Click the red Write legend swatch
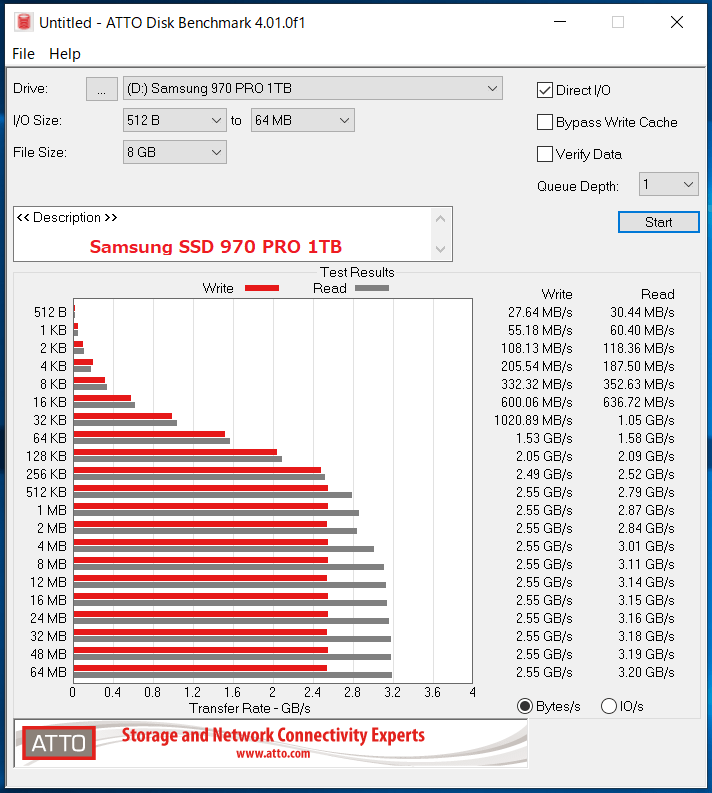The image size is (712, 793). pos(262,288)
